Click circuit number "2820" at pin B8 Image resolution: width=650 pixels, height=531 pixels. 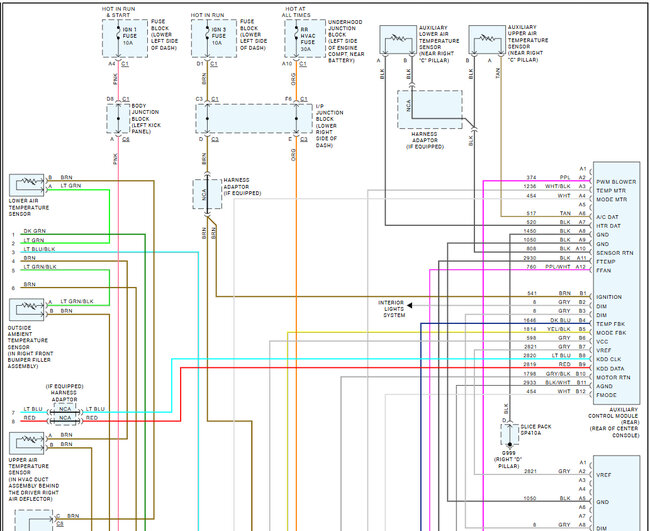[x=529, y=355]
